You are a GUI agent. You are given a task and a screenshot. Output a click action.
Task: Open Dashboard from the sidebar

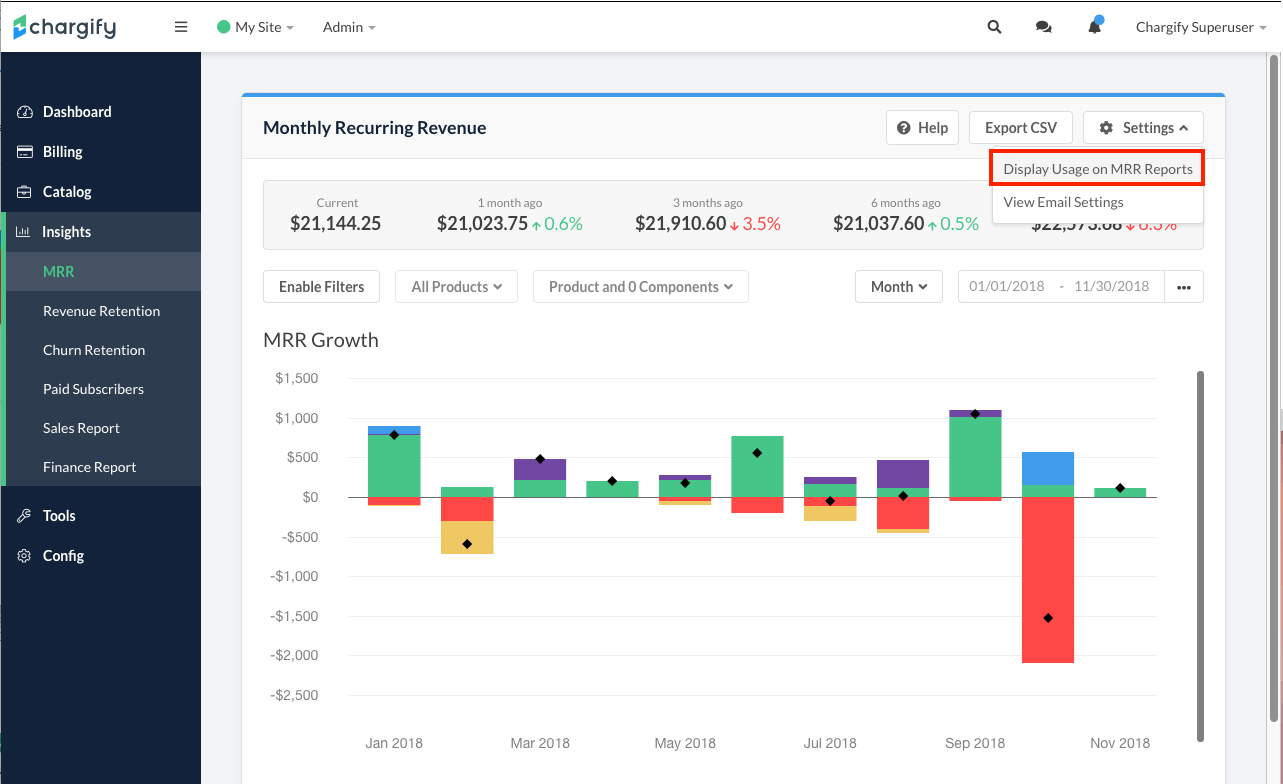[x=77, y=112]
